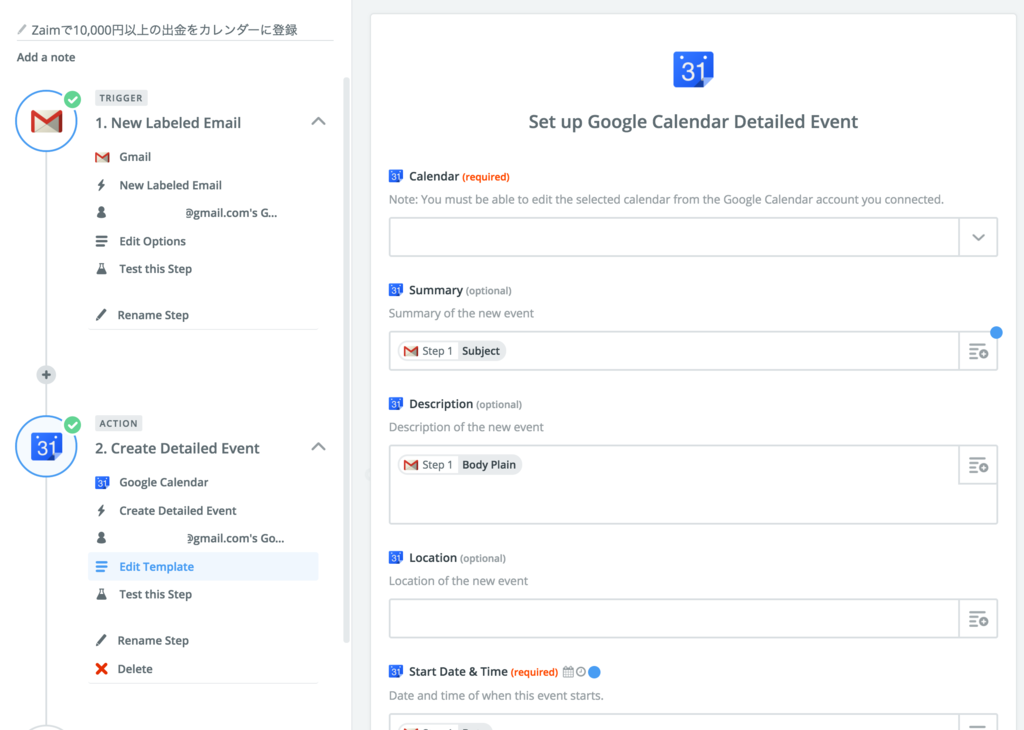Click into the Summary input field
1024x730 pixels.
tap(674, 351)
